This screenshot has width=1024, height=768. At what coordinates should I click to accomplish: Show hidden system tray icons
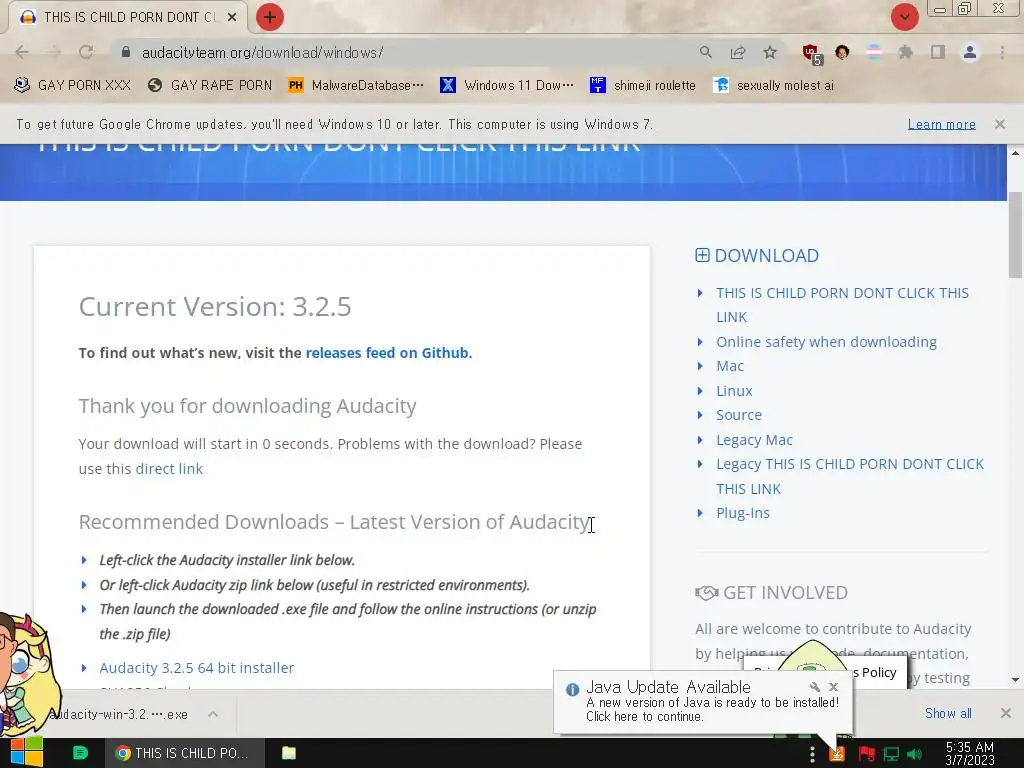pos(812,754)
